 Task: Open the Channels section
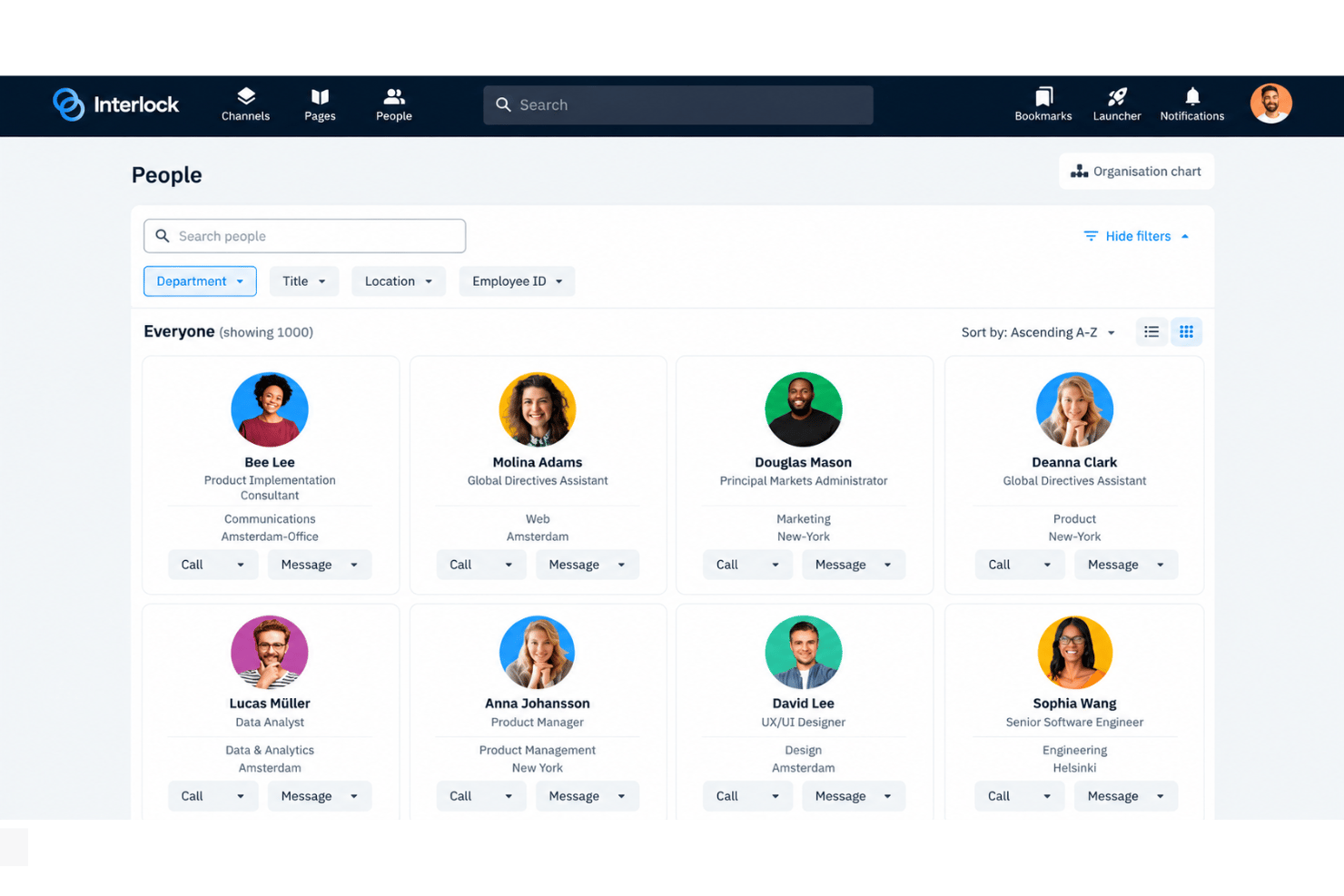click(x=245, y=104)
